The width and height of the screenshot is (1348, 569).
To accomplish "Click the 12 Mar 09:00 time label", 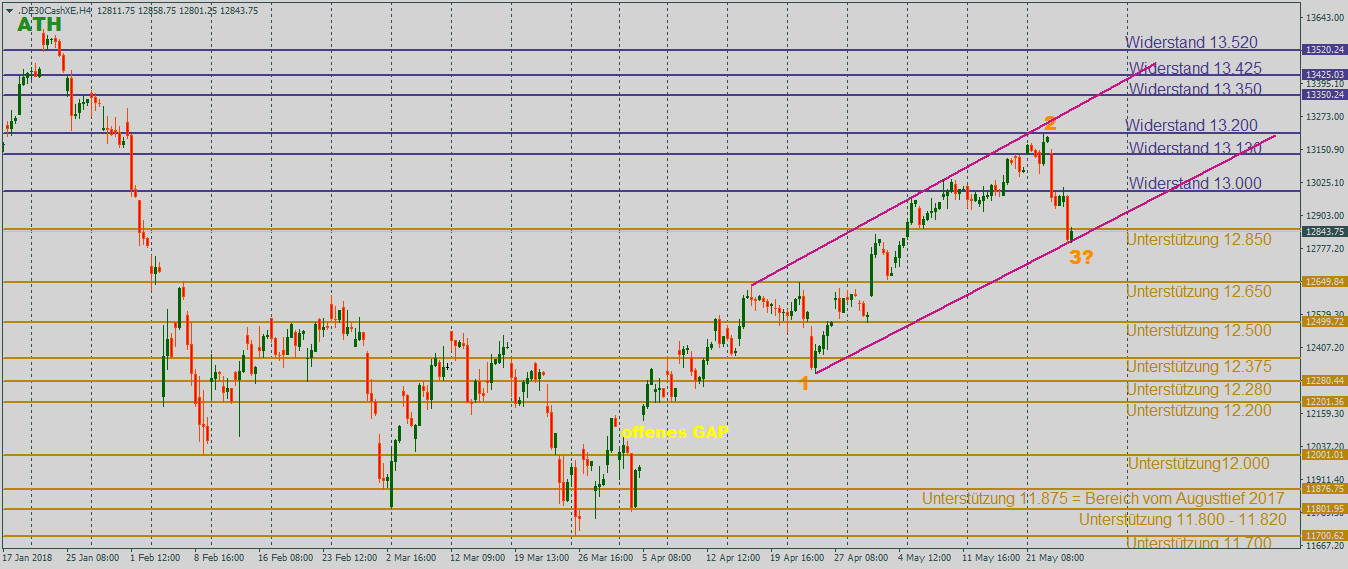I will 477,558.
